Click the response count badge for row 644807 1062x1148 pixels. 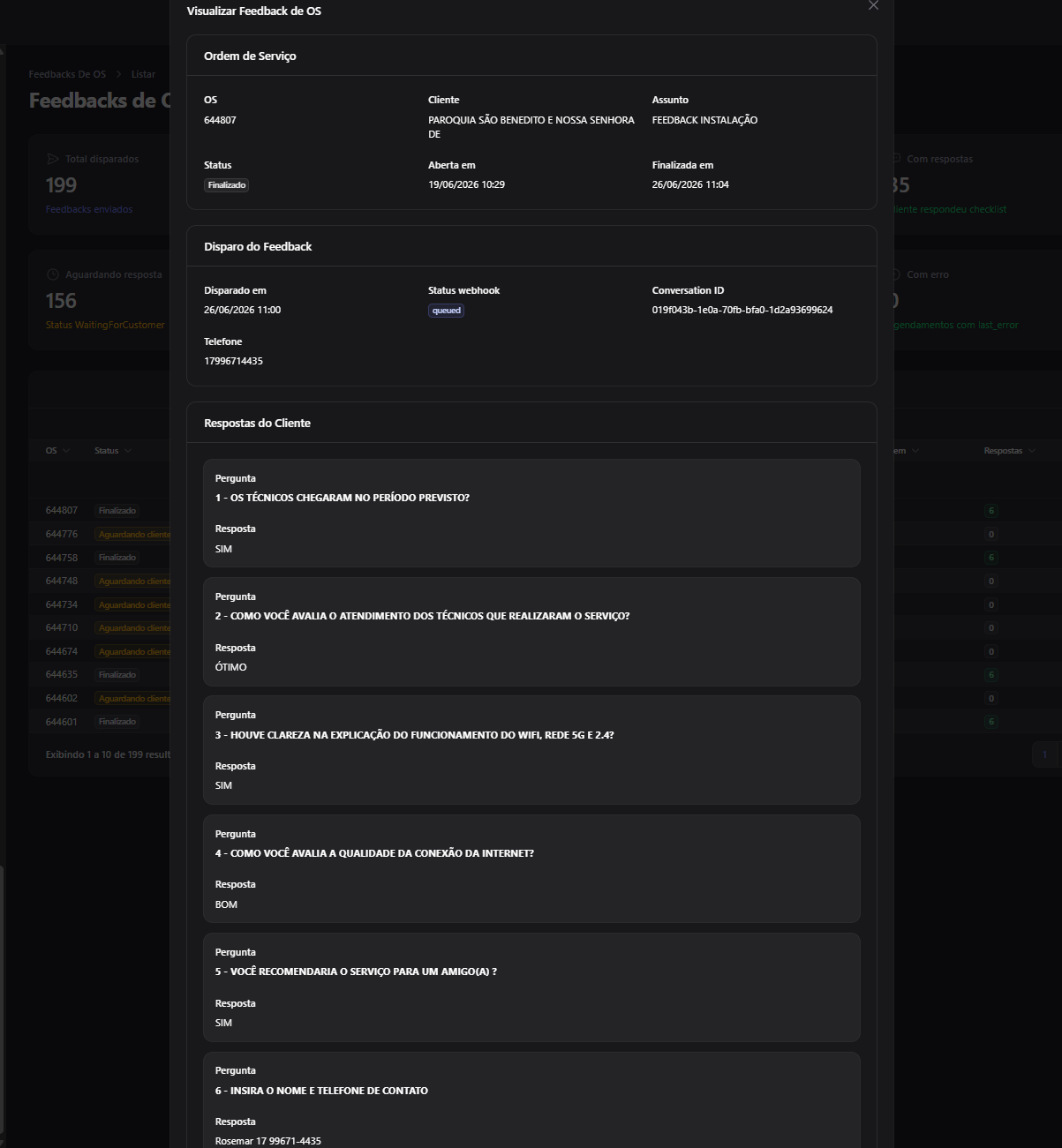(x=991, y=511)
